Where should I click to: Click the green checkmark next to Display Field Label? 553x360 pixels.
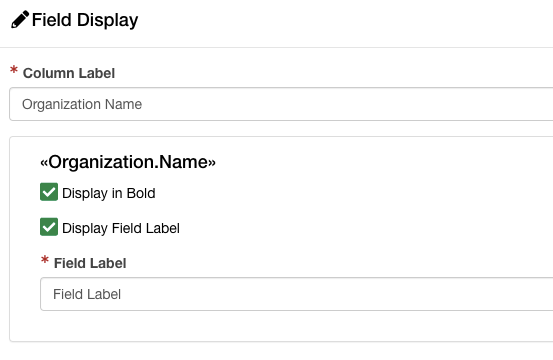point(49,227)
